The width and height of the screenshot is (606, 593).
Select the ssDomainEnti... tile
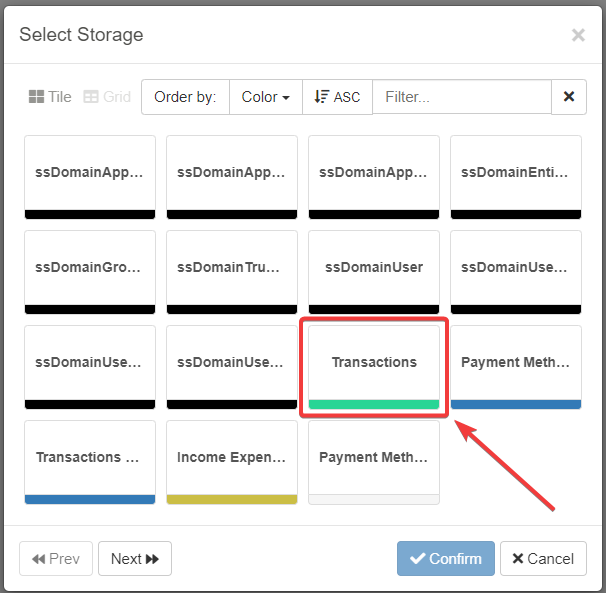point(516,172)
